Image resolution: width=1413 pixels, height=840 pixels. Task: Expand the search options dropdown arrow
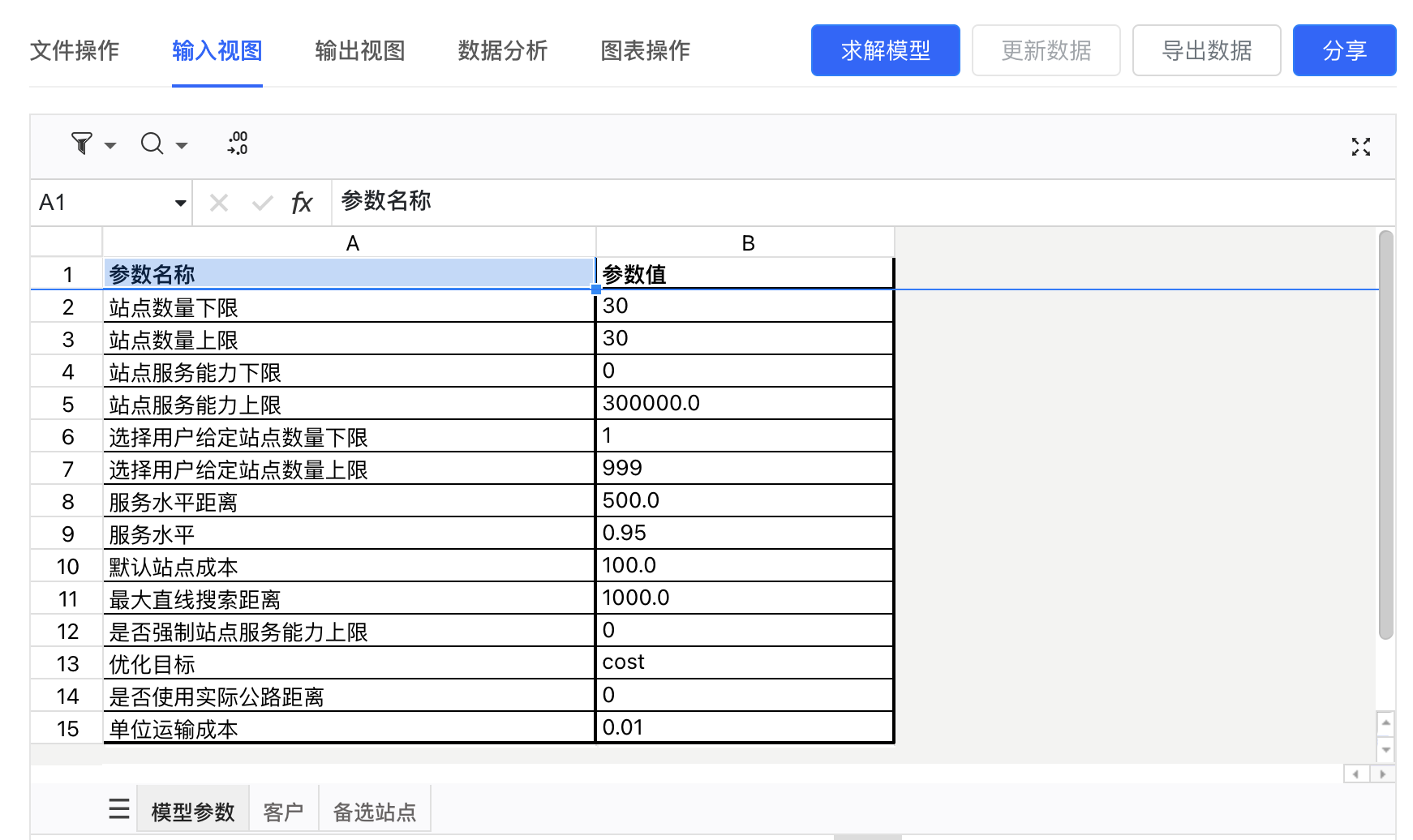pyautogui.click(x=182, y=146)
